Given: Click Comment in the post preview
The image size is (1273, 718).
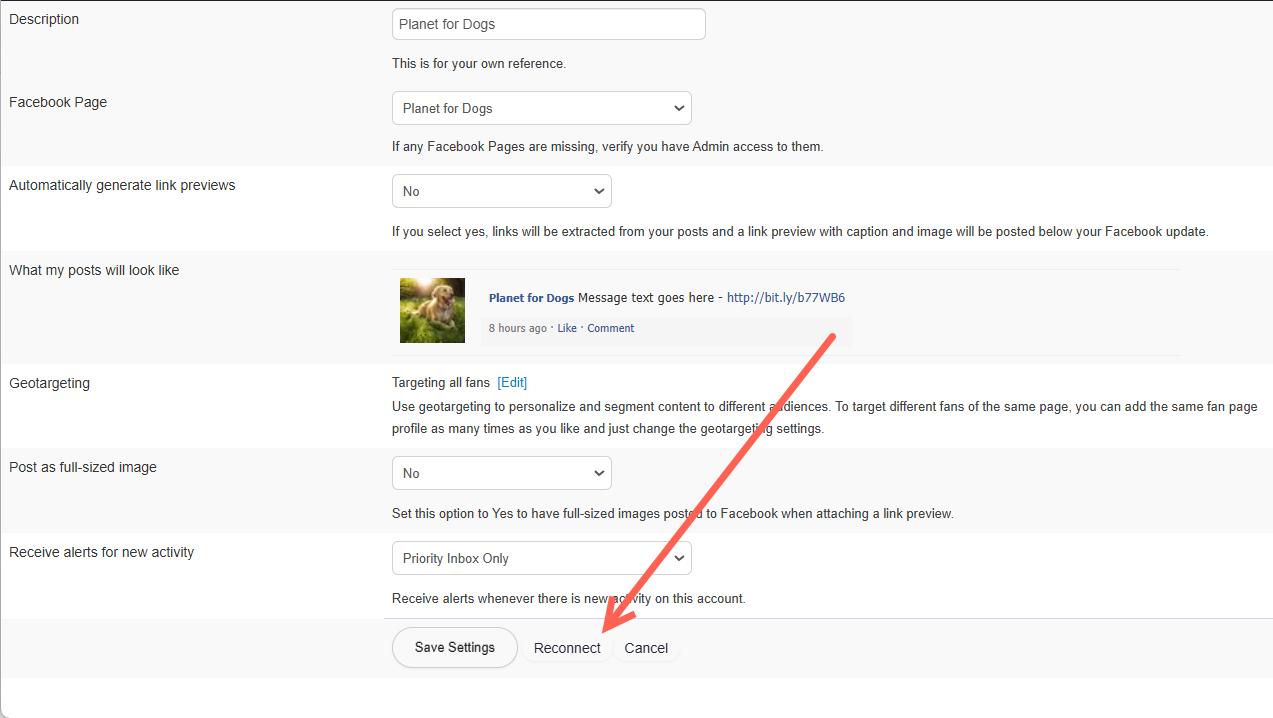Looking at the screenshot, I should pyautogui.click(x=611, y=328).
